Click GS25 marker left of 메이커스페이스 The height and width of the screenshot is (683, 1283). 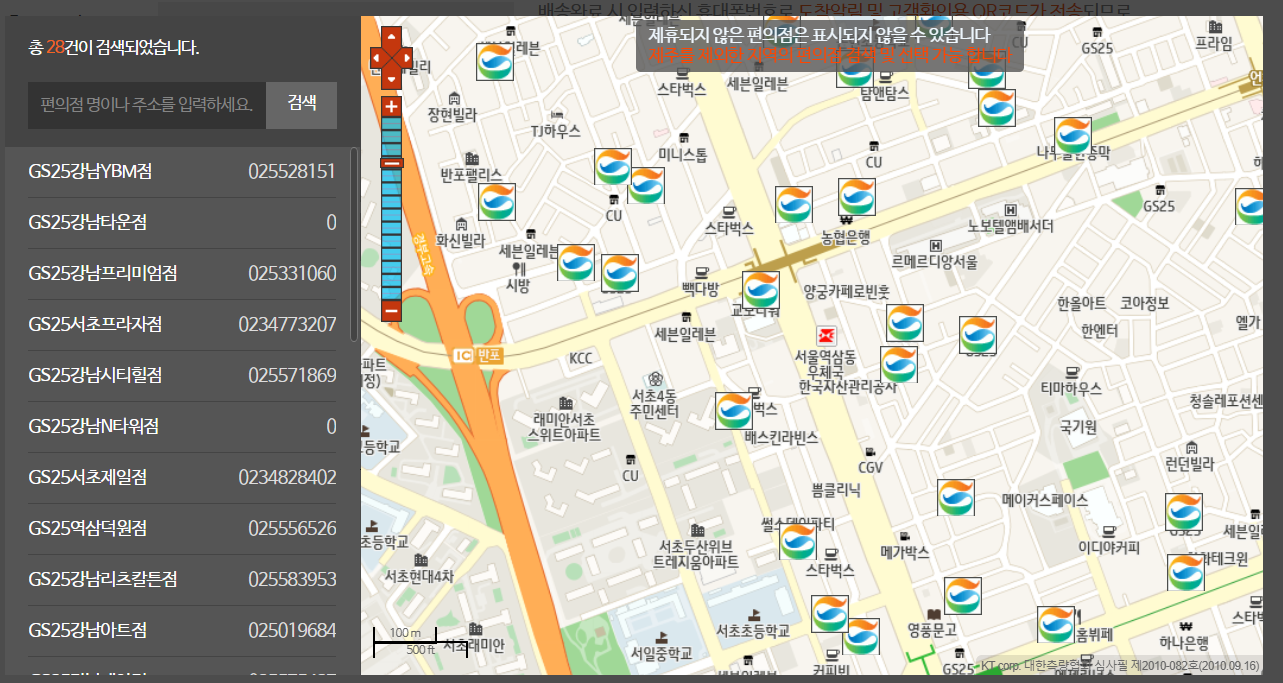coord(956,498)
